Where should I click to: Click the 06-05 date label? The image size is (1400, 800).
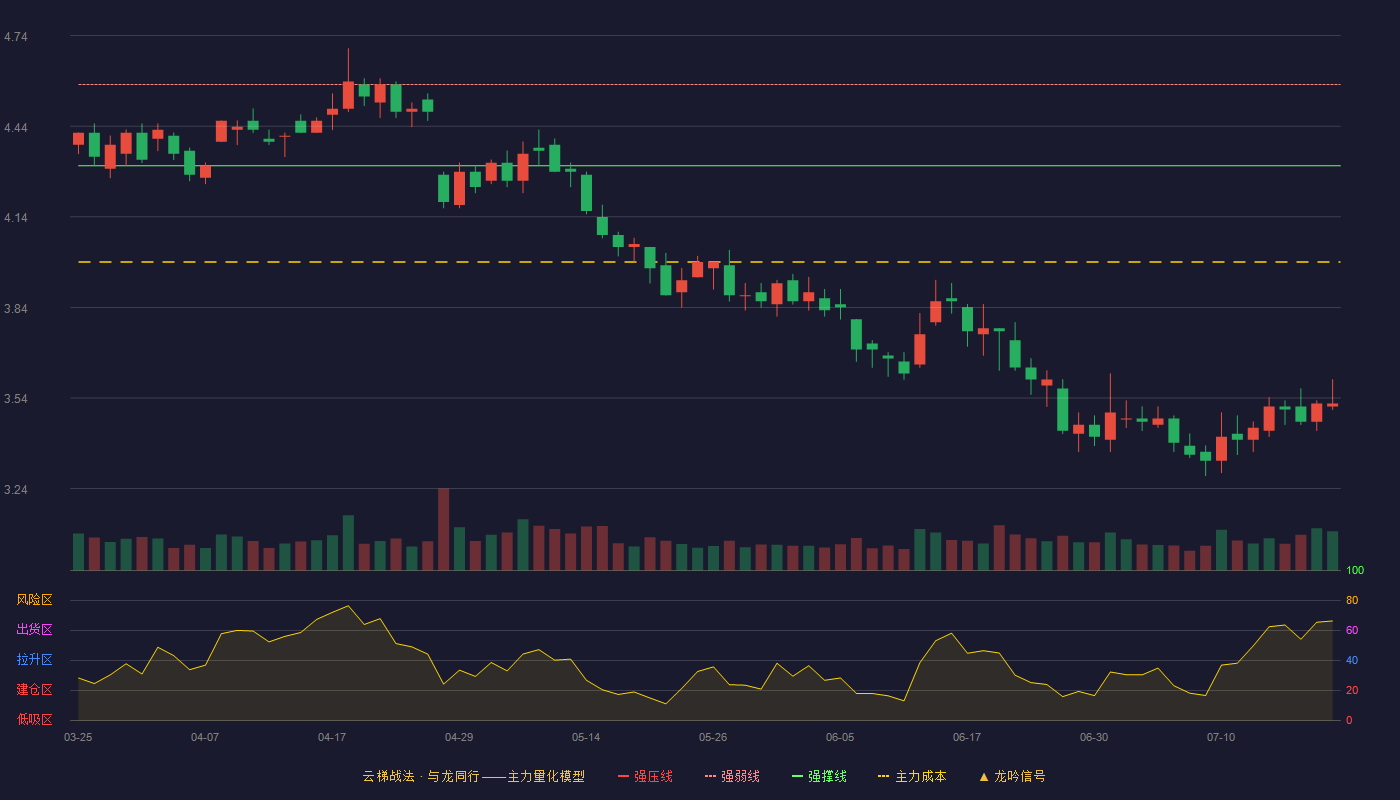pos(840,737)
